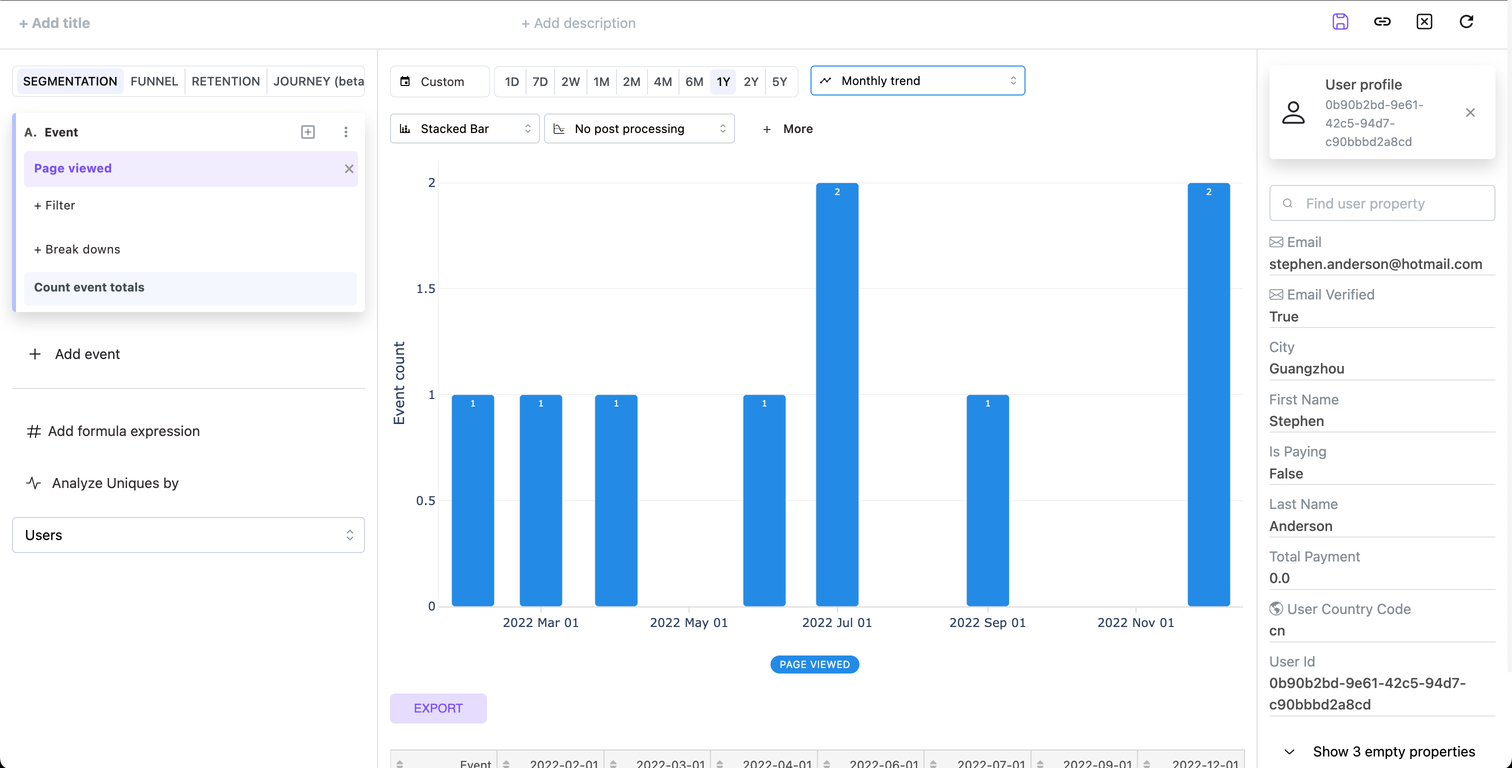Select the 4M time range
Image resolution: width=1512 pixels, height=768 pixels.
(663, 82)
